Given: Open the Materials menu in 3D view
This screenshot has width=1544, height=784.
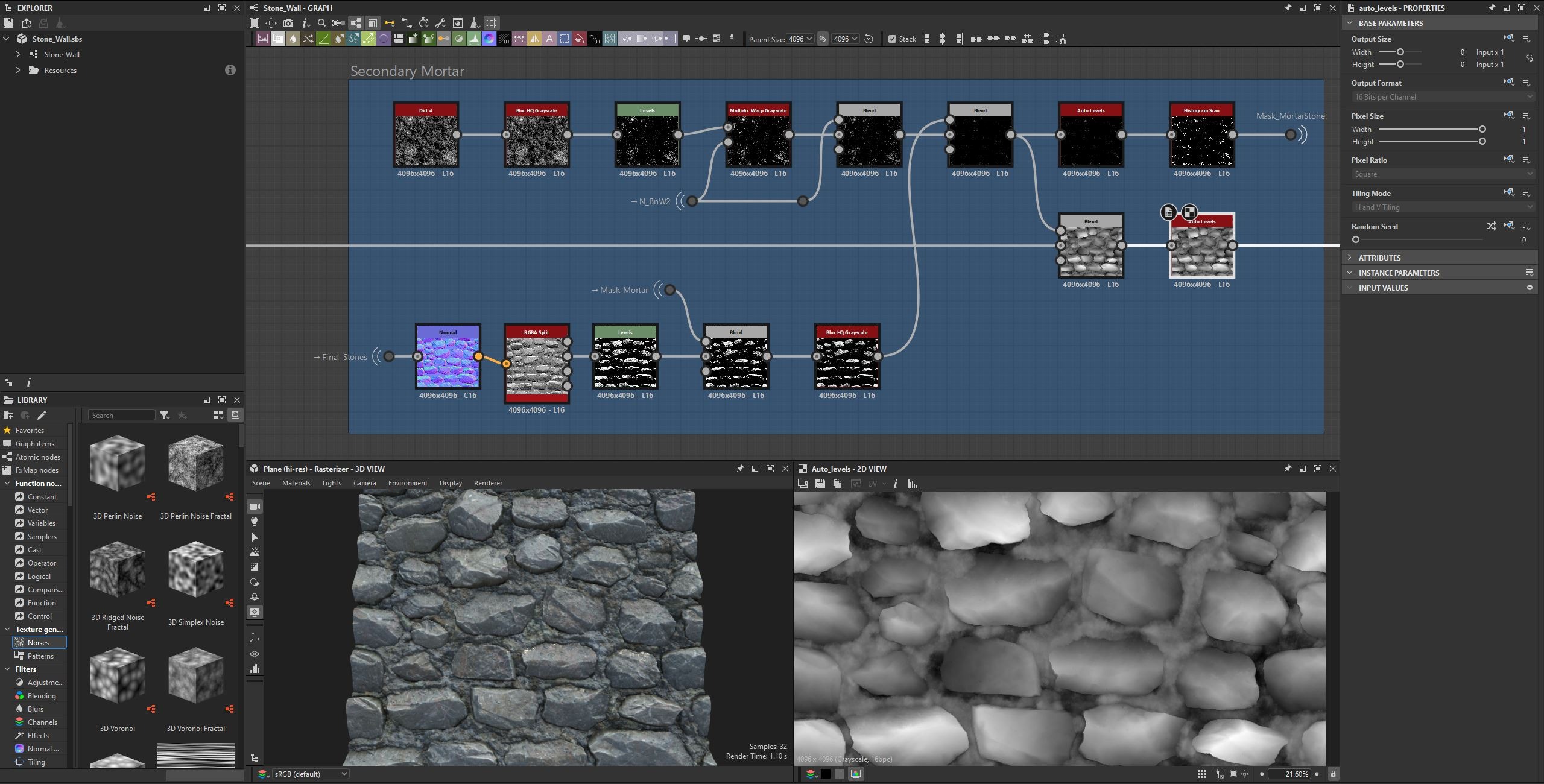Looking at the screenshot, I should tap(296, 483).
